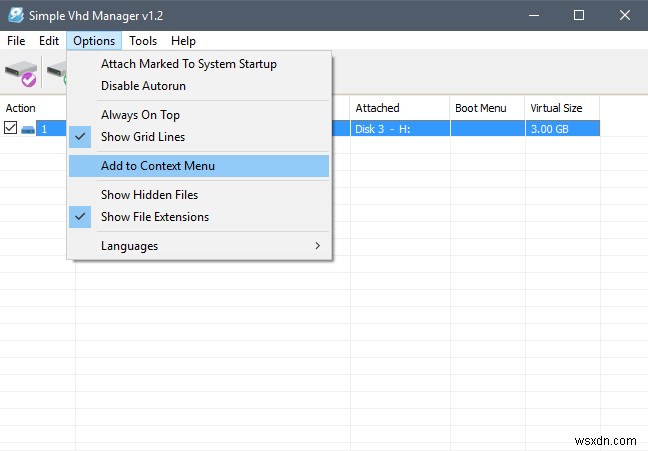
Task: Close the Simple Vhd Manager window
Action: [624, 15]
